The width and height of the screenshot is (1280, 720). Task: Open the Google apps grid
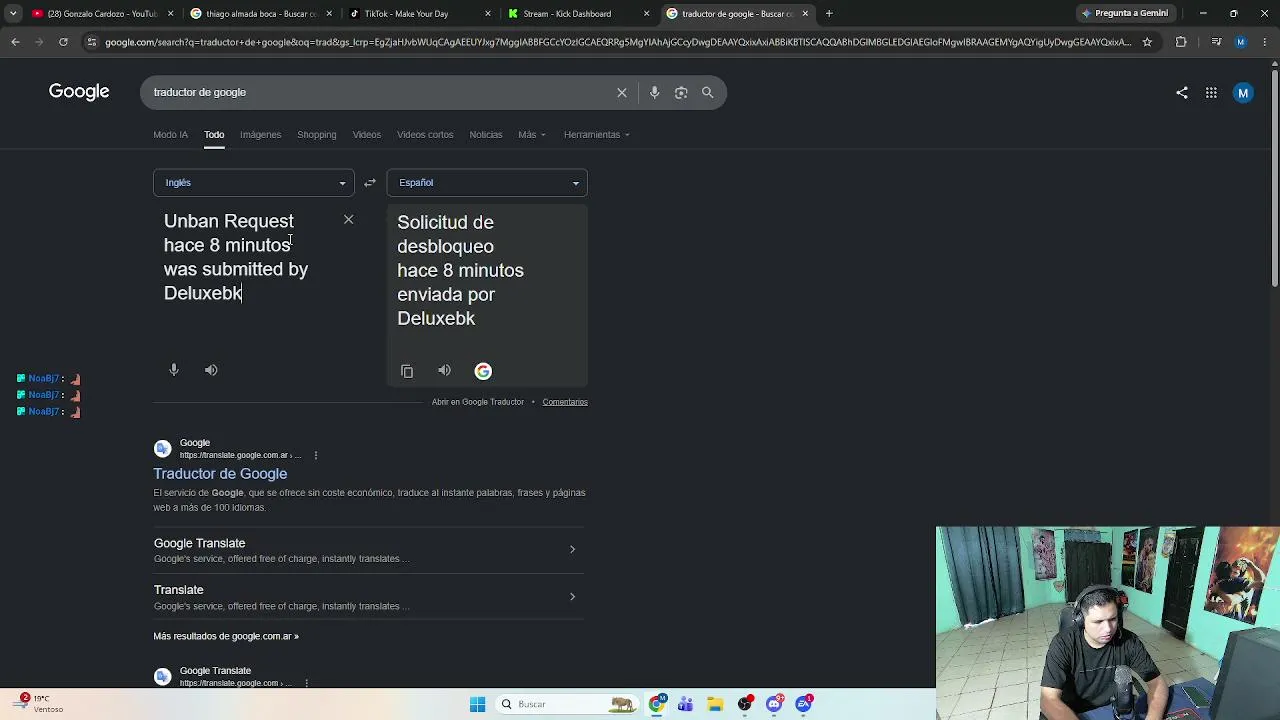[1211, 93]
